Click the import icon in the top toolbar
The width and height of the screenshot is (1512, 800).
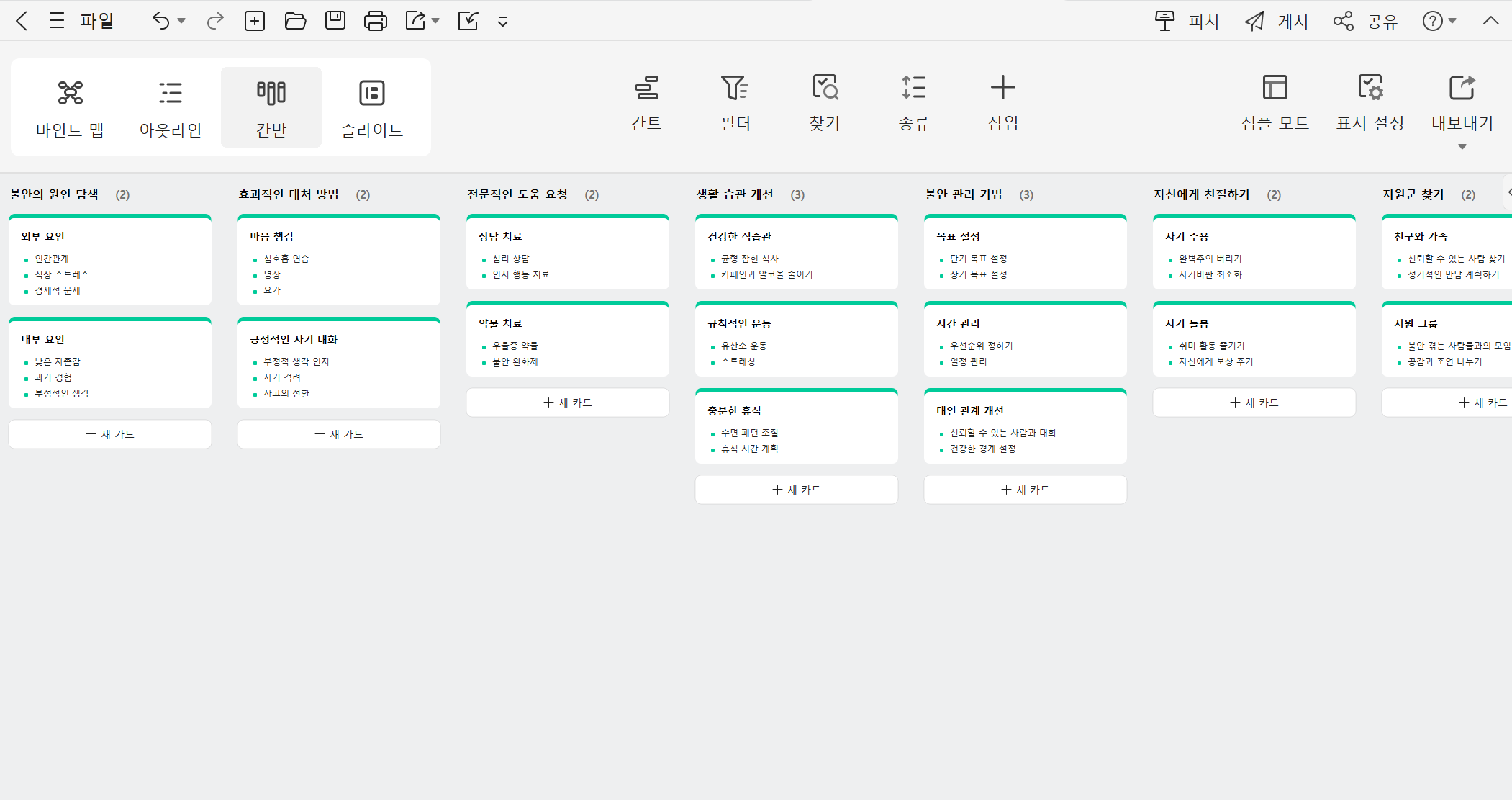468,21
